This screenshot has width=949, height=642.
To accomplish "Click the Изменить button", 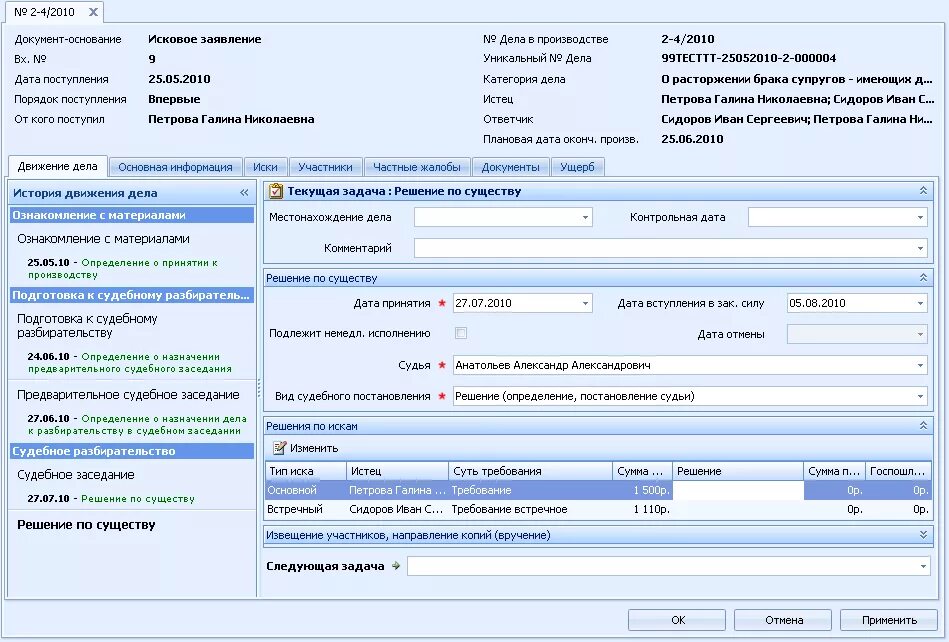I will [x=306, y=448].
